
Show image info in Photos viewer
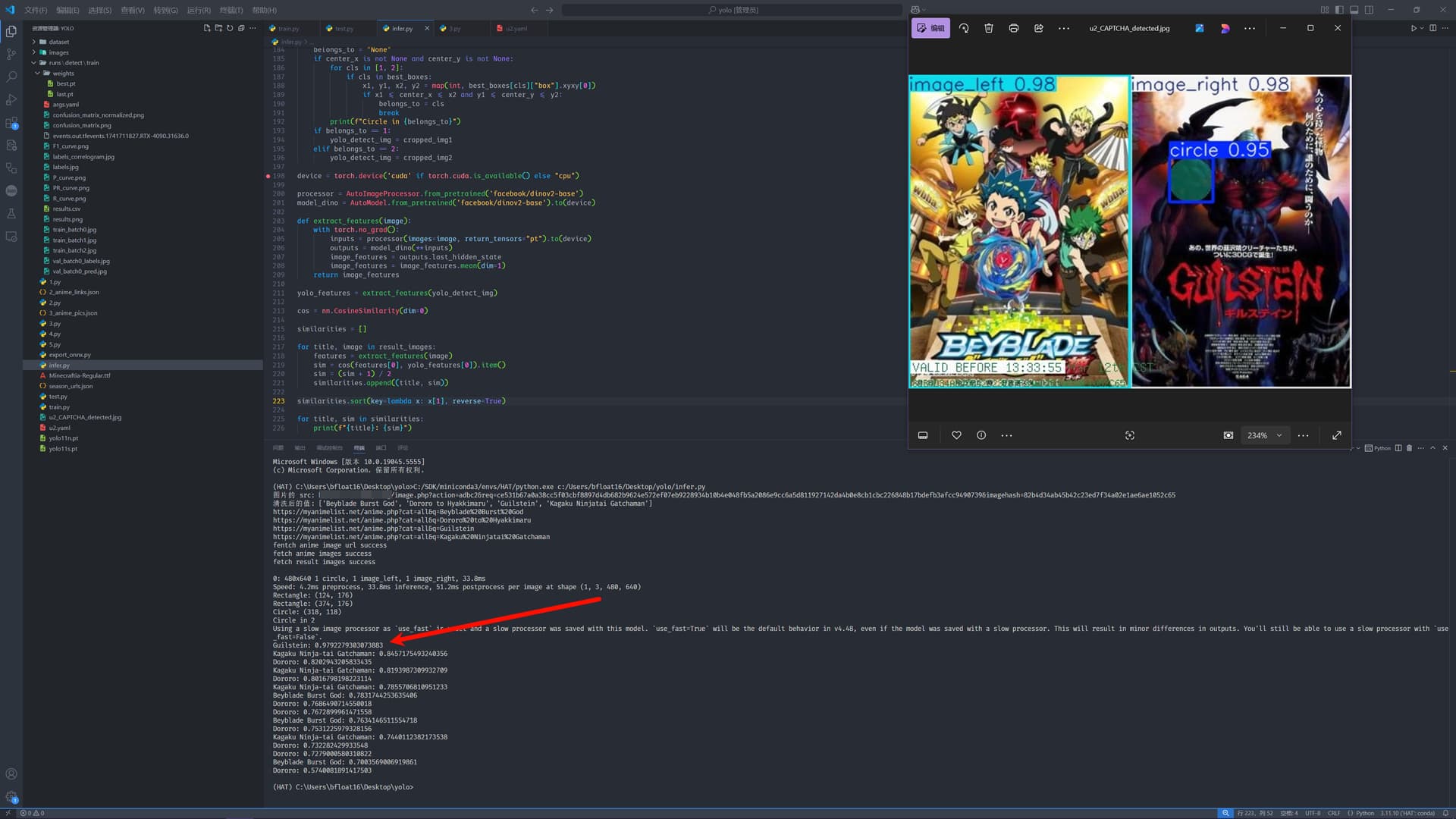pos(981,435)
